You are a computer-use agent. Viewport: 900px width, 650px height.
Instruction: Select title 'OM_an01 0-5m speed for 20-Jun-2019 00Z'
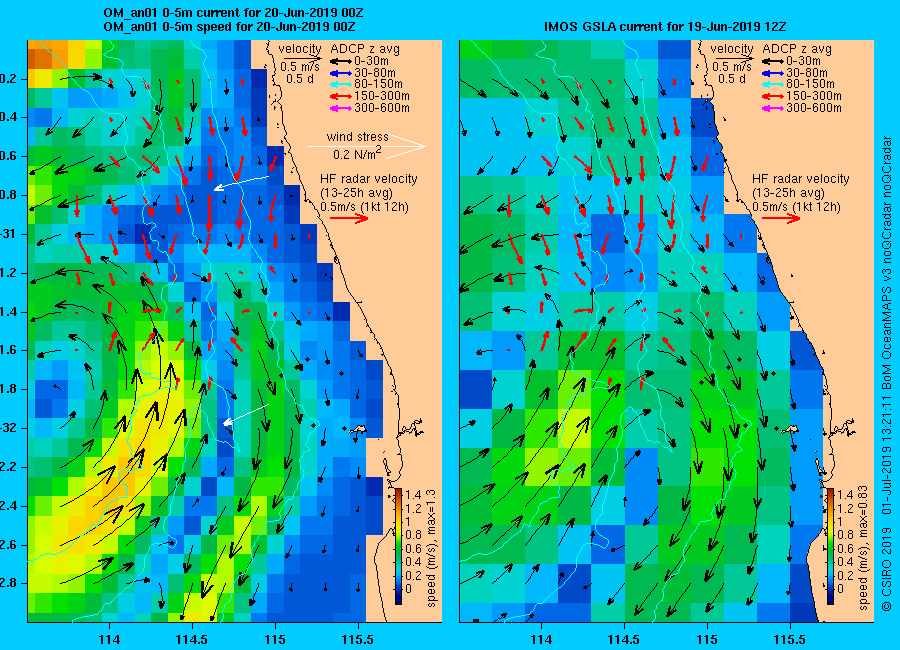coord(229,27)
